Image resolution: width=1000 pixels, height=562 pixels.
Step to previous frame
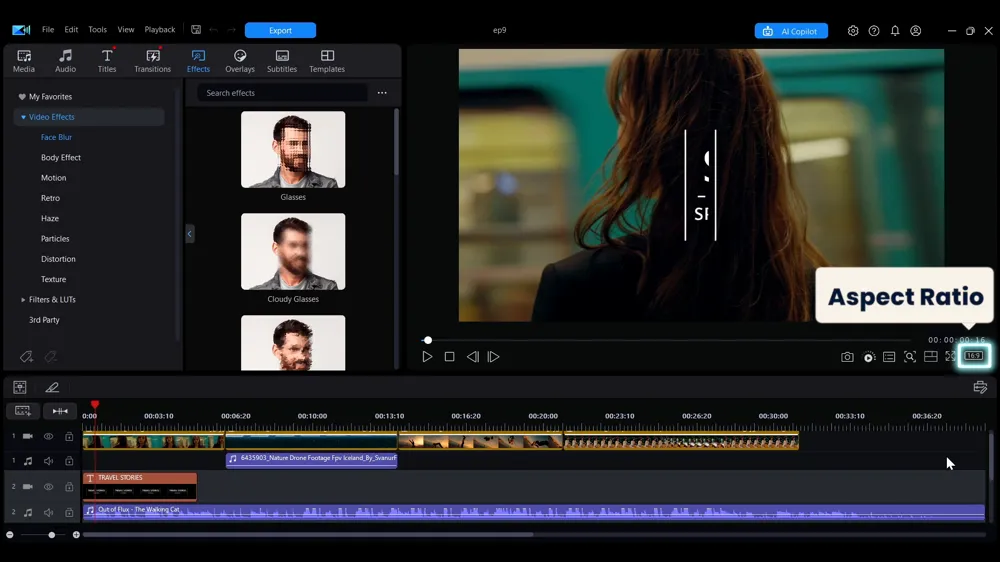tap(473, 357)
